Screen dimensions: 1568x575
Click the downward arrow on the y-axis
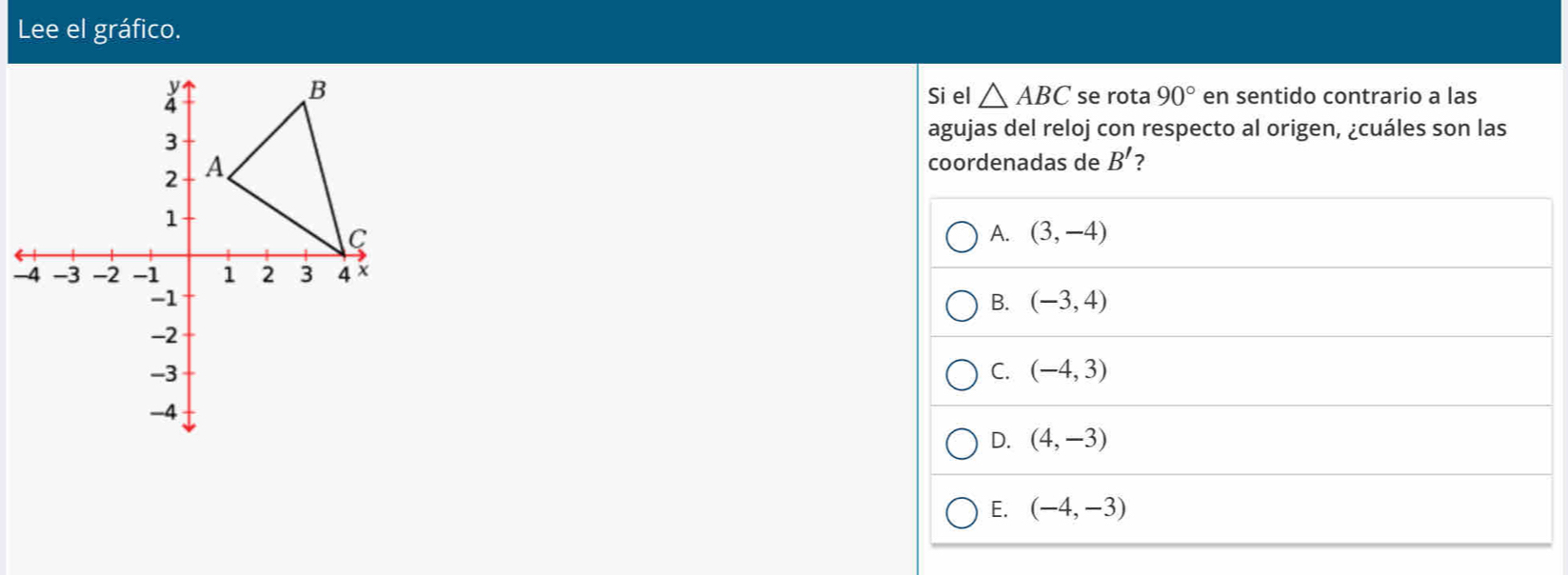[x=189, y=427]
